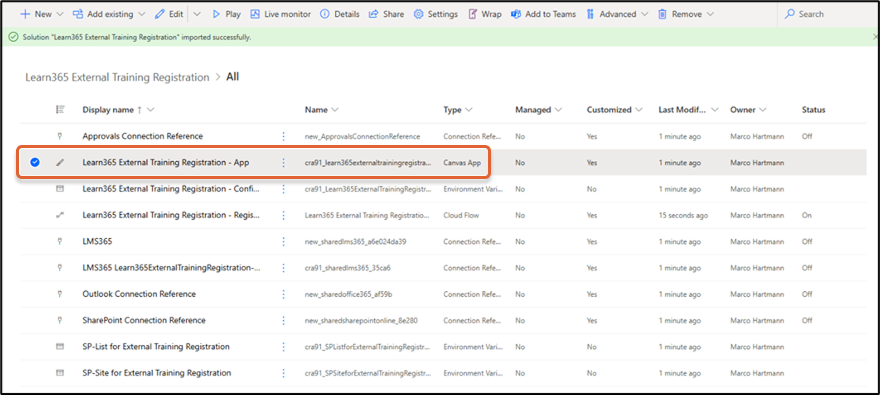Click the Cloud Flow type cell
The height and width of the screenshot is (395, 880).
point(461,215)
